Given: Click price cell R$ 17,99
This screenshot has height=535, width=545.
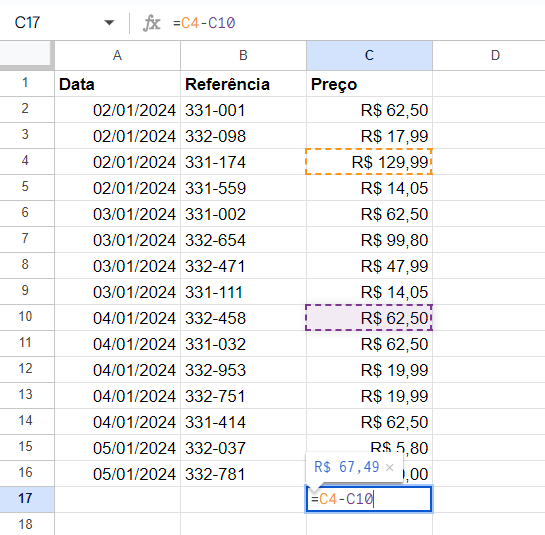Looking at the screenshot, I should 369,136.
